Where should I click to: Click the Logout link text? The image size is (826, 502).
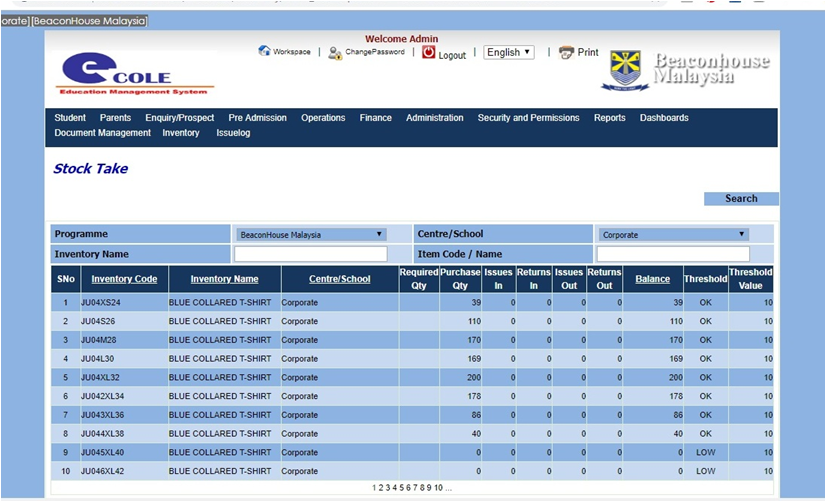click(452, 55)
